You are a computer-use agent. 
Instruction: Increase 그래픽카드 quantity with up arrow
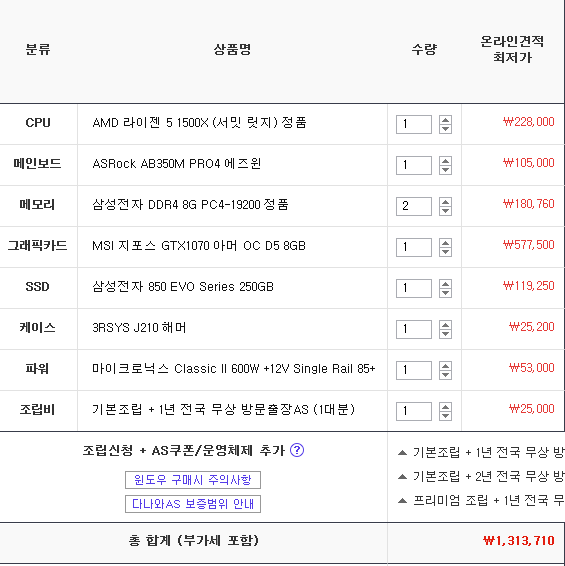point(445,243)
